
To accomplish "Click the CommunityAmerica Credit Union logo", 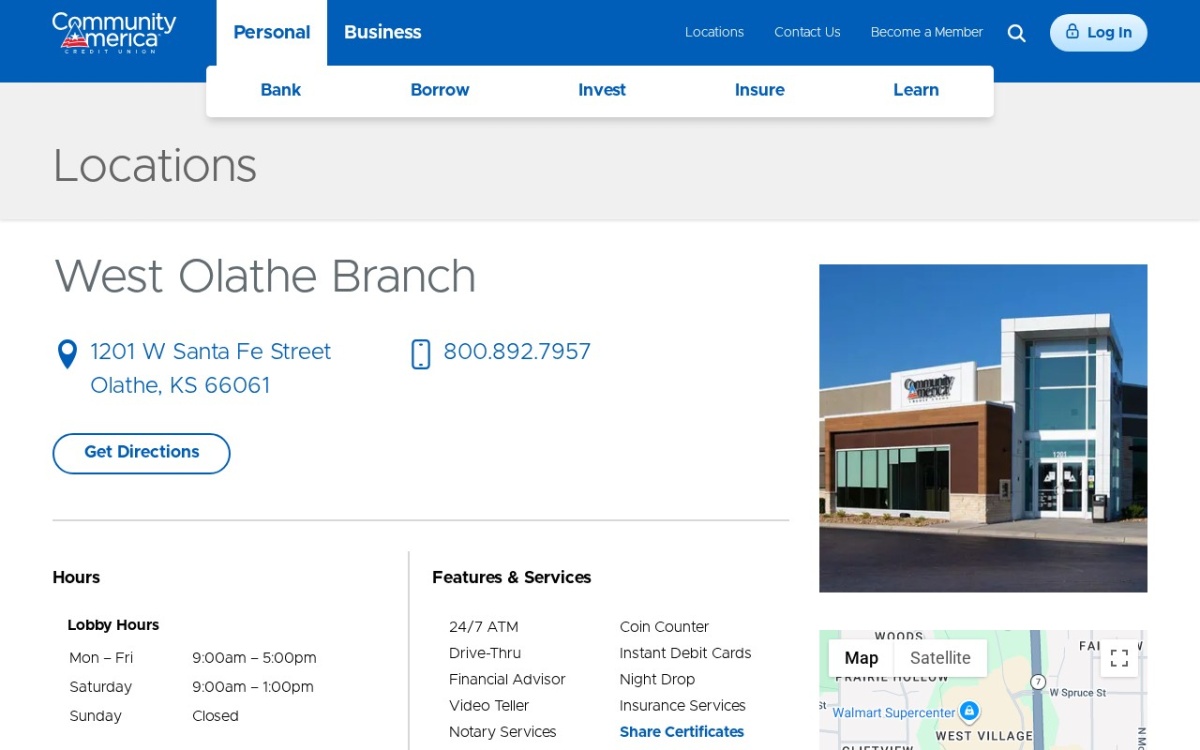I will pyautogui.click(x=114, y=33).
